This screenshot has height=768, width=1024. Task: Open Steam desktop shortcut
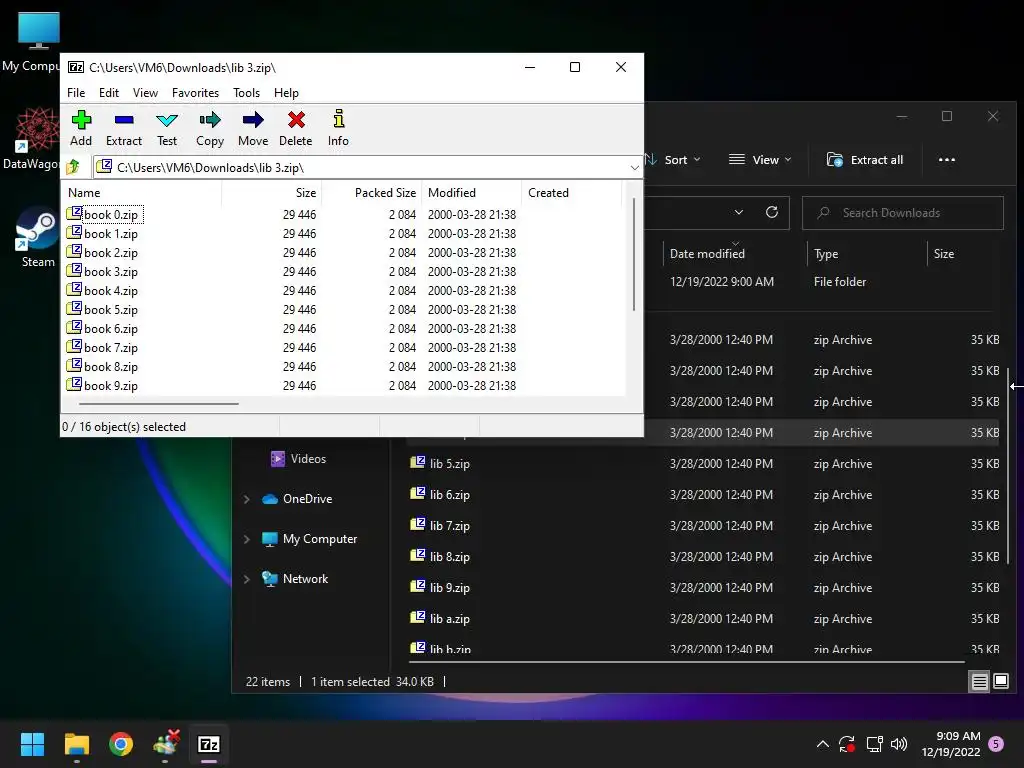[x=37, y=237]
